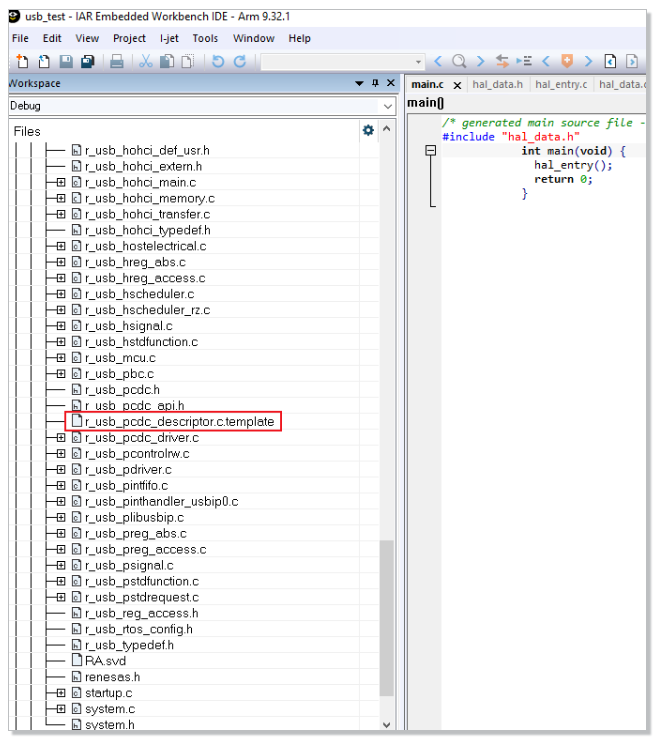The image size is (659, 743).
Task: Undo the last edit with toolbar icon
Action: tap(218, 62)
